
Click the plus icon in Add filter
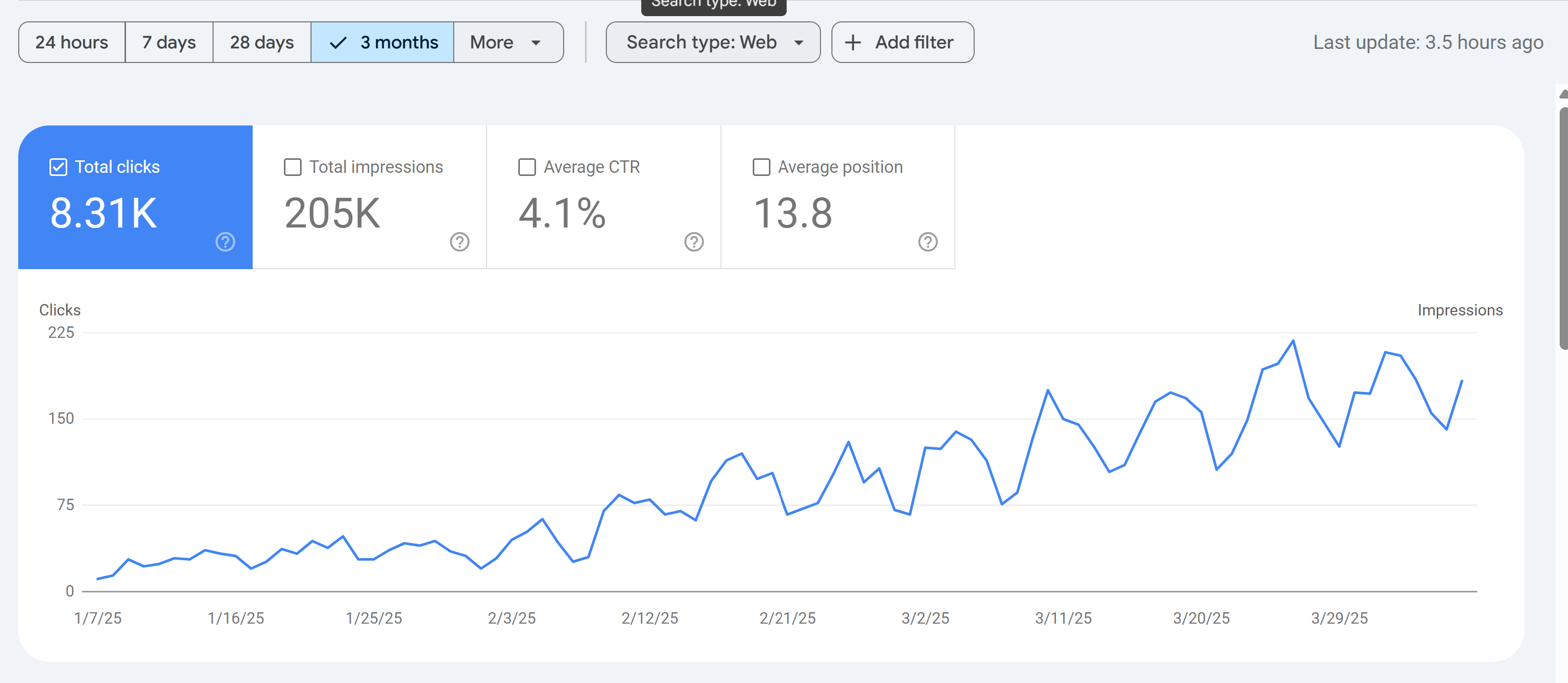click(853, 43)
